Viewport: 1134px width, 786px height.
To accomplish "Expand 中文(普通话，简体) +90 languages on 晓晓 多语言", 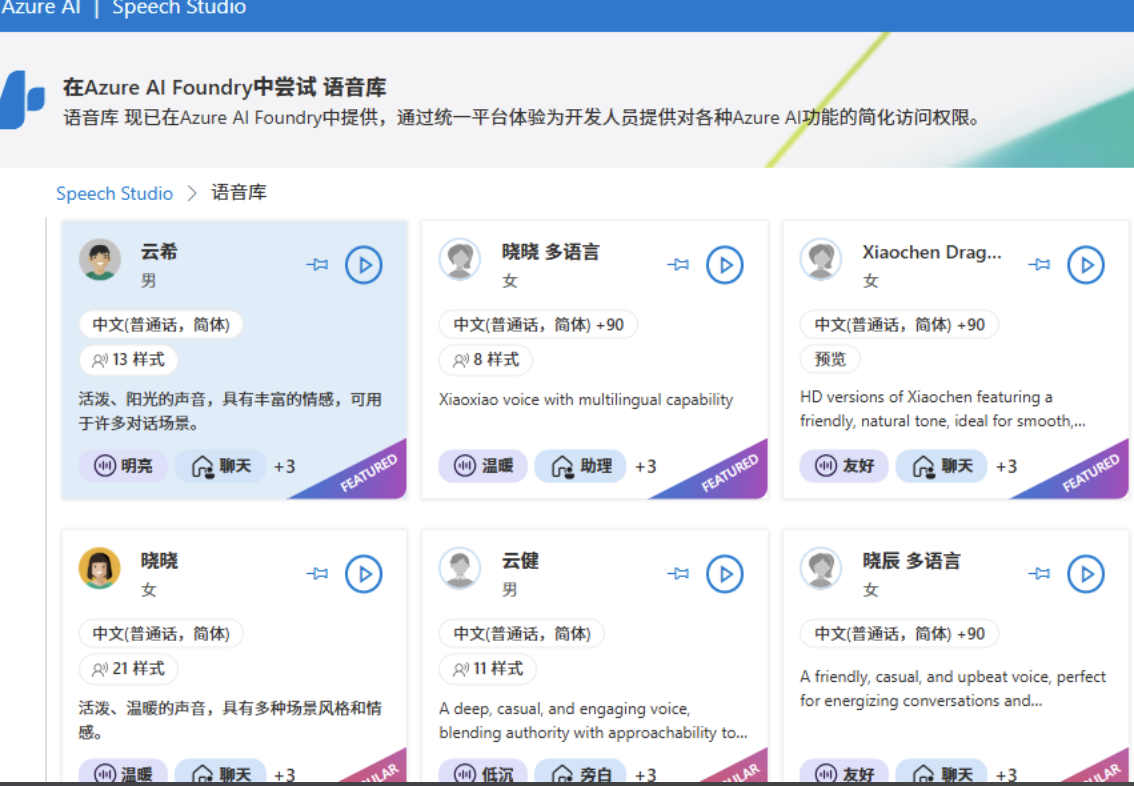I will [x=538, y=325].
